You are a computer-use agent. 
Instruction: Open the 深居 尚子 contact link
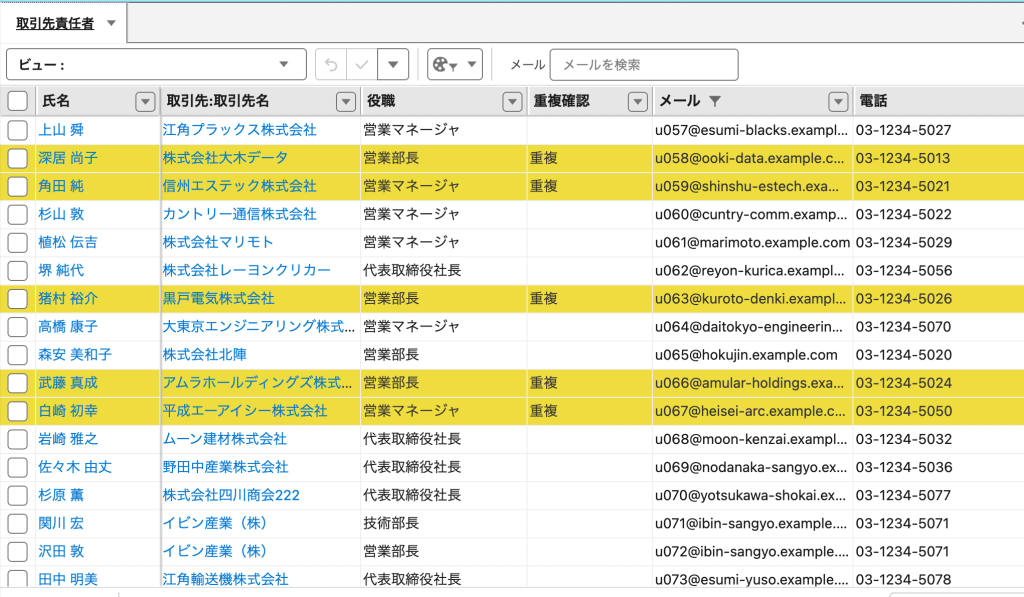point(68,158)
